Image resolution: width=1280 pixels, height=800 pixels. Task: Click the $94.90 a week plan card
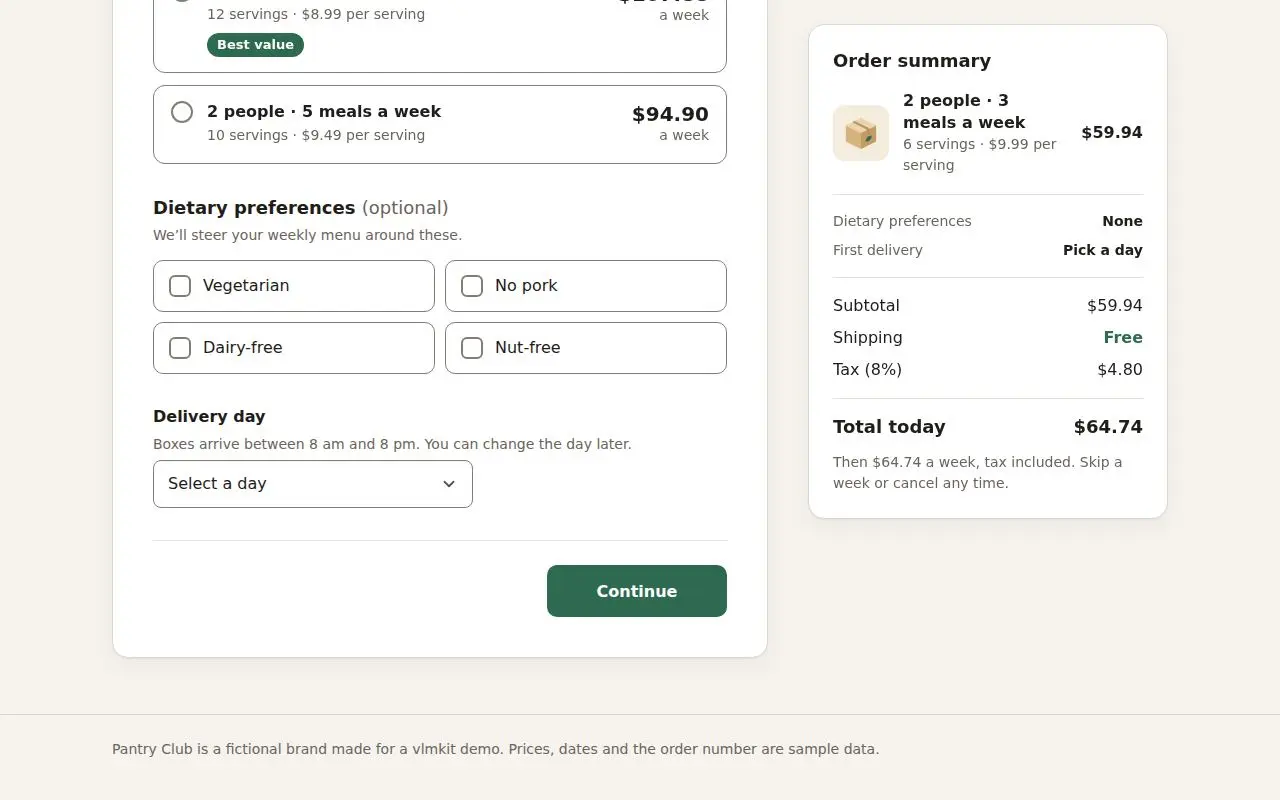440,124
